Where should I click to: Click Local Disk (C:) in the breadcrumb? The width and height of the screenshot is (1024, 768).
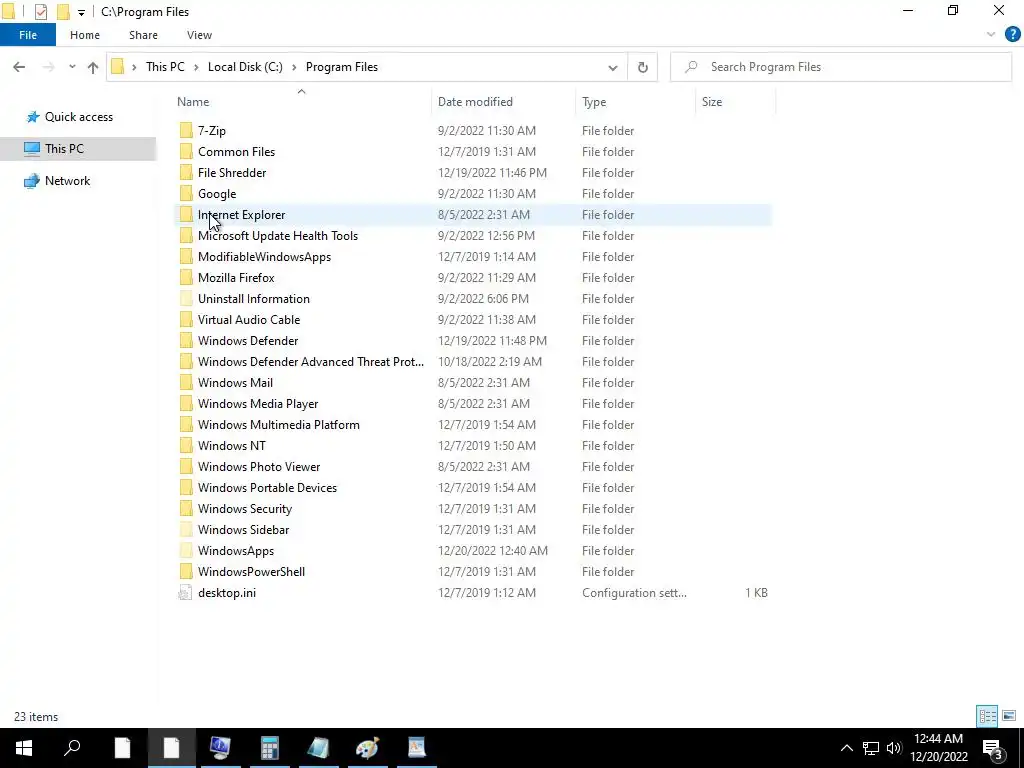coord(245,67)
